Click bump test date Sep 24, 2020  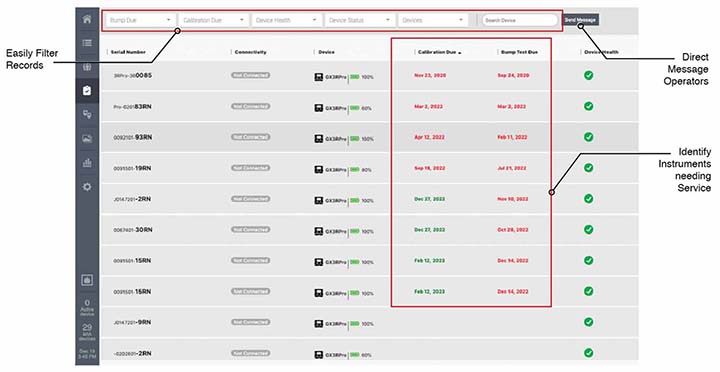point(513,75)
